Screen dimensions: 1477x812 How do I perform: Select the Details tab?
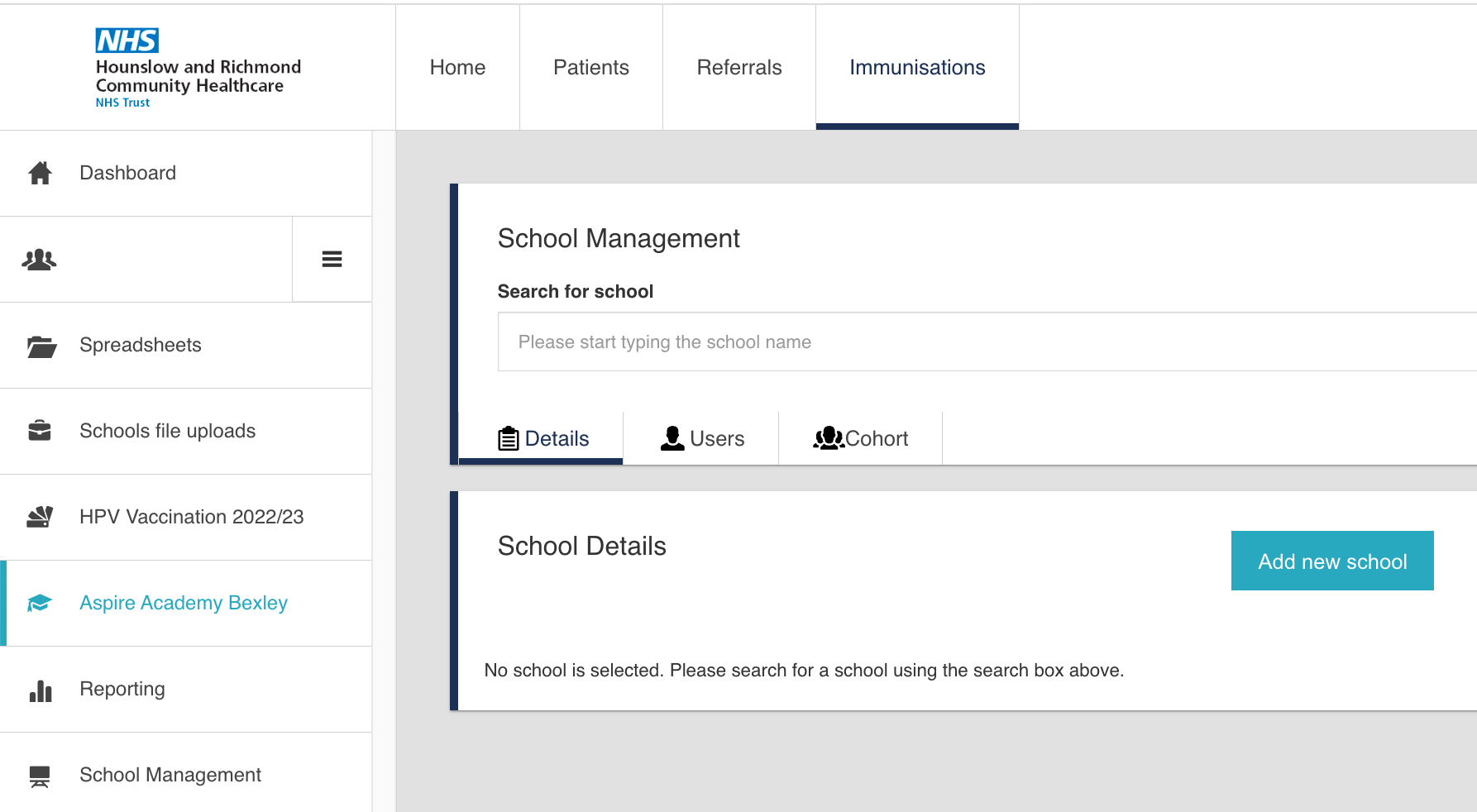pyautogui.click(x=543, y=438)
